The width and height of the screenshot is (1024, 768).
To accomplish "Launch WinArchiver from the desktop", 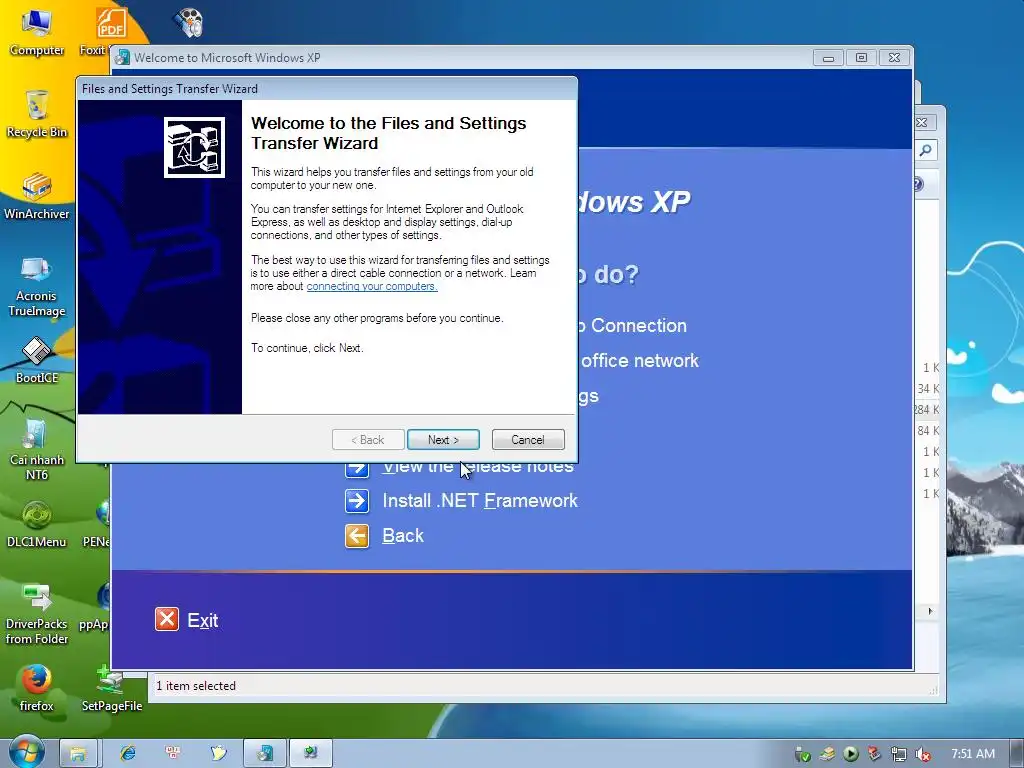I will tap(37, 197).
